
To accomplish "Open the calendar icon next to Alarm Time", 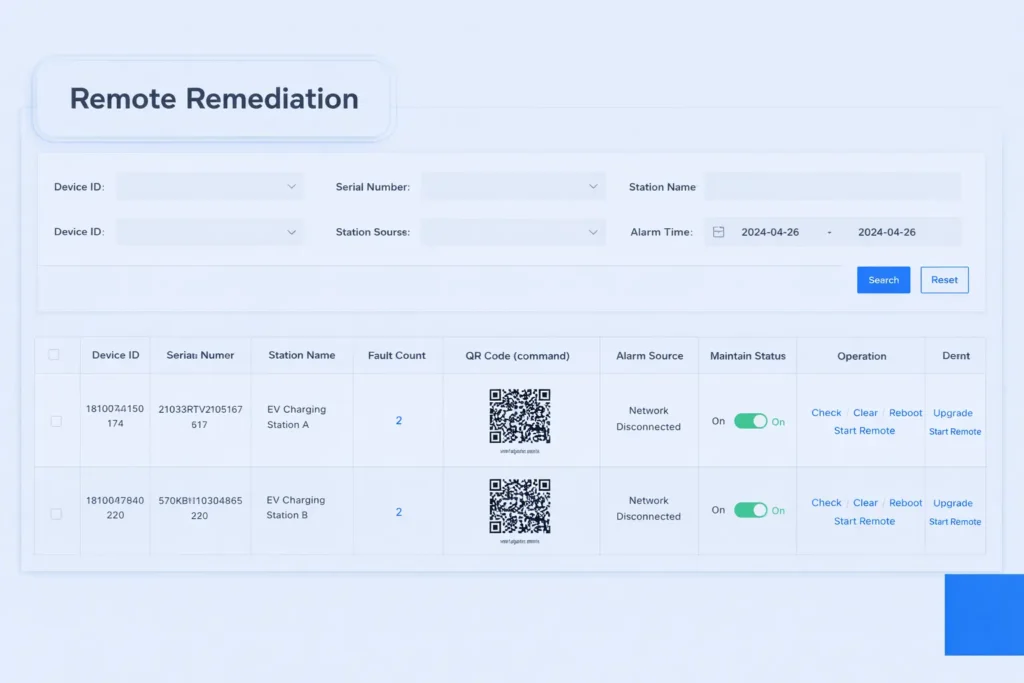I will pyautogui.click(x=718, y=231).
